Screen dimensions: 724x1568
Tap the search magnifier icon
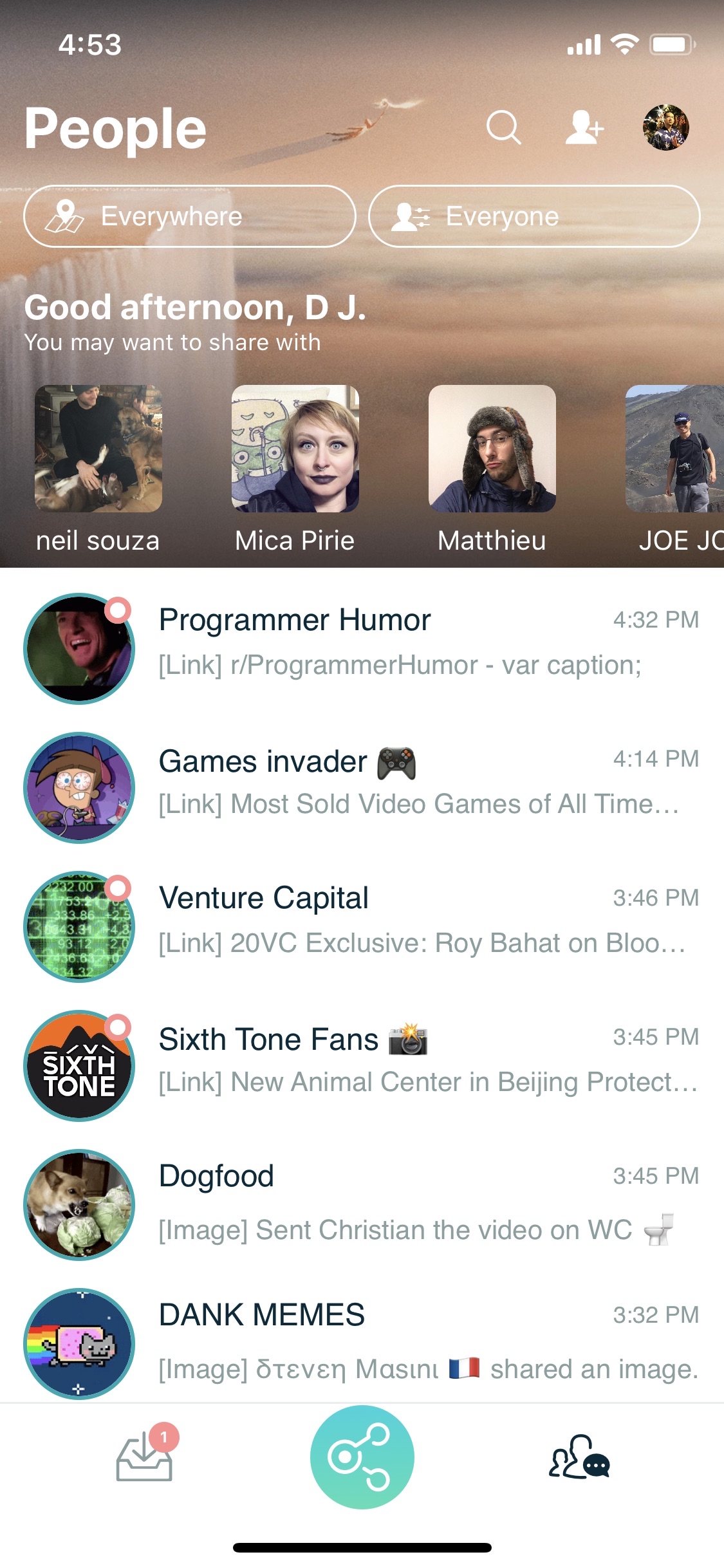tap(503, 127)
